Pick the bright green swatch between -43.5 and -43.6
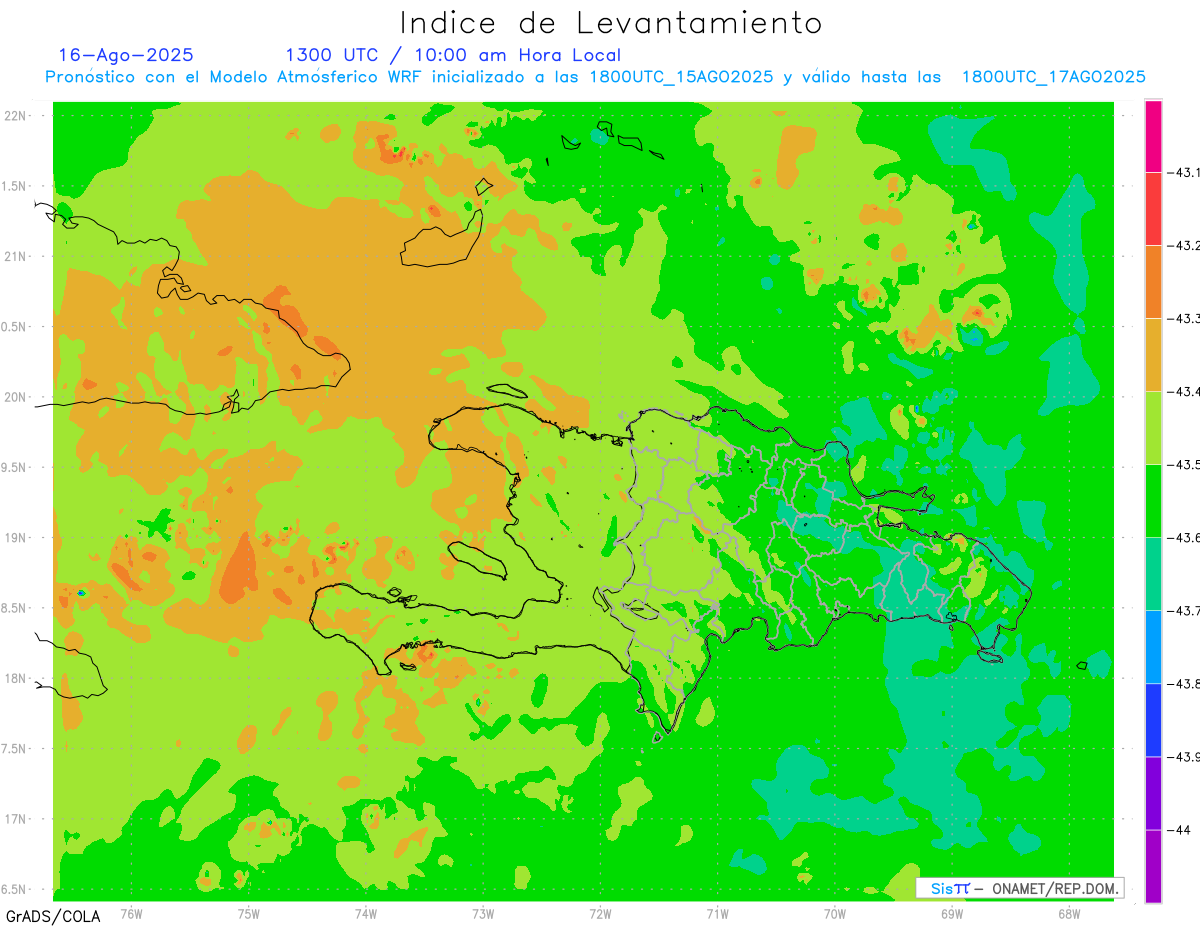 tap(1153, 501)
